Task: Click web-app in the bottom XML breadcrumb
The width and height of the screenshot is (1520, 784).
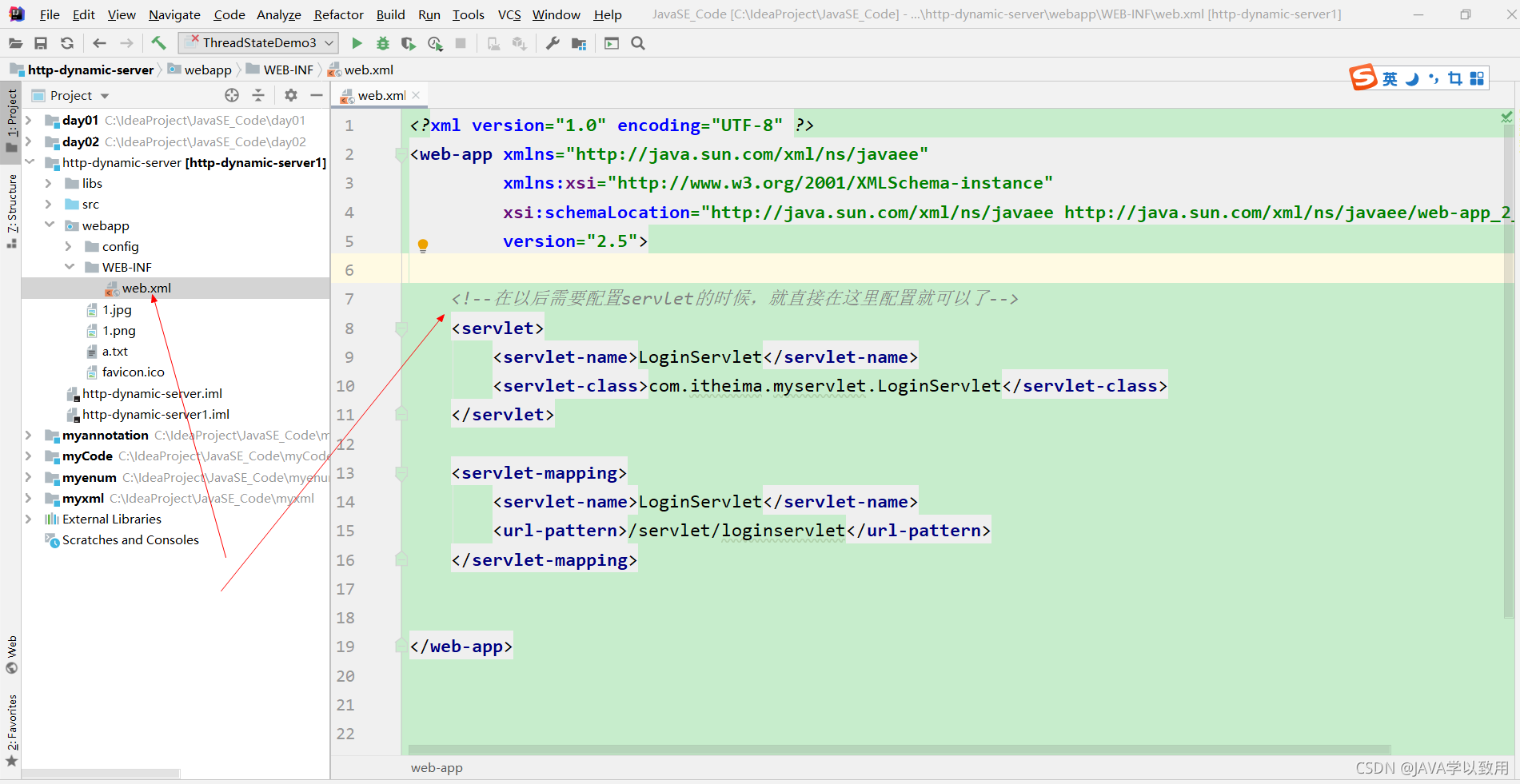Action: pos(437,768)
